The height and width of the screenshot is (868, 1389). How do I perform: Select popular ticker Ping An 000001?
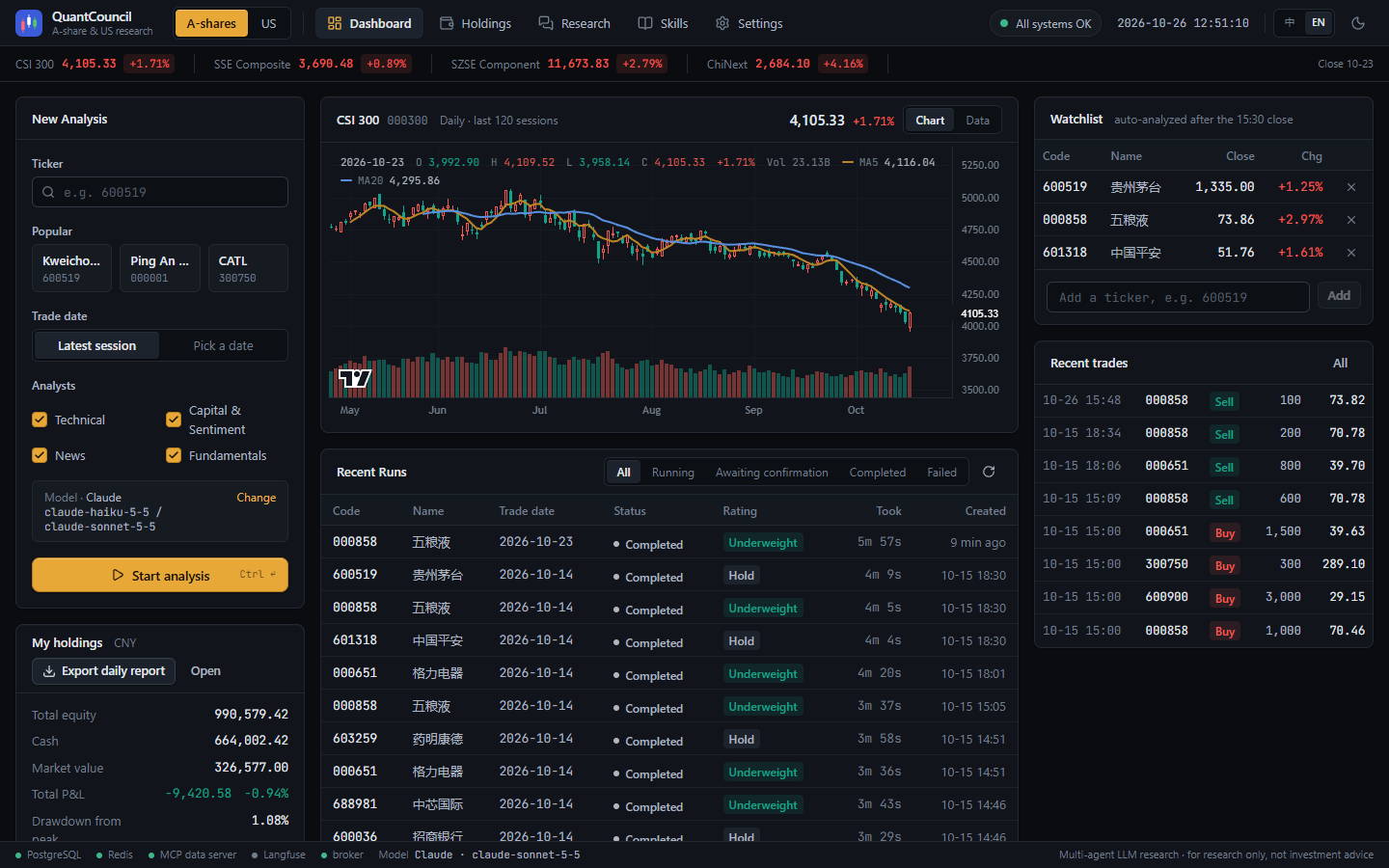(160, 268)
